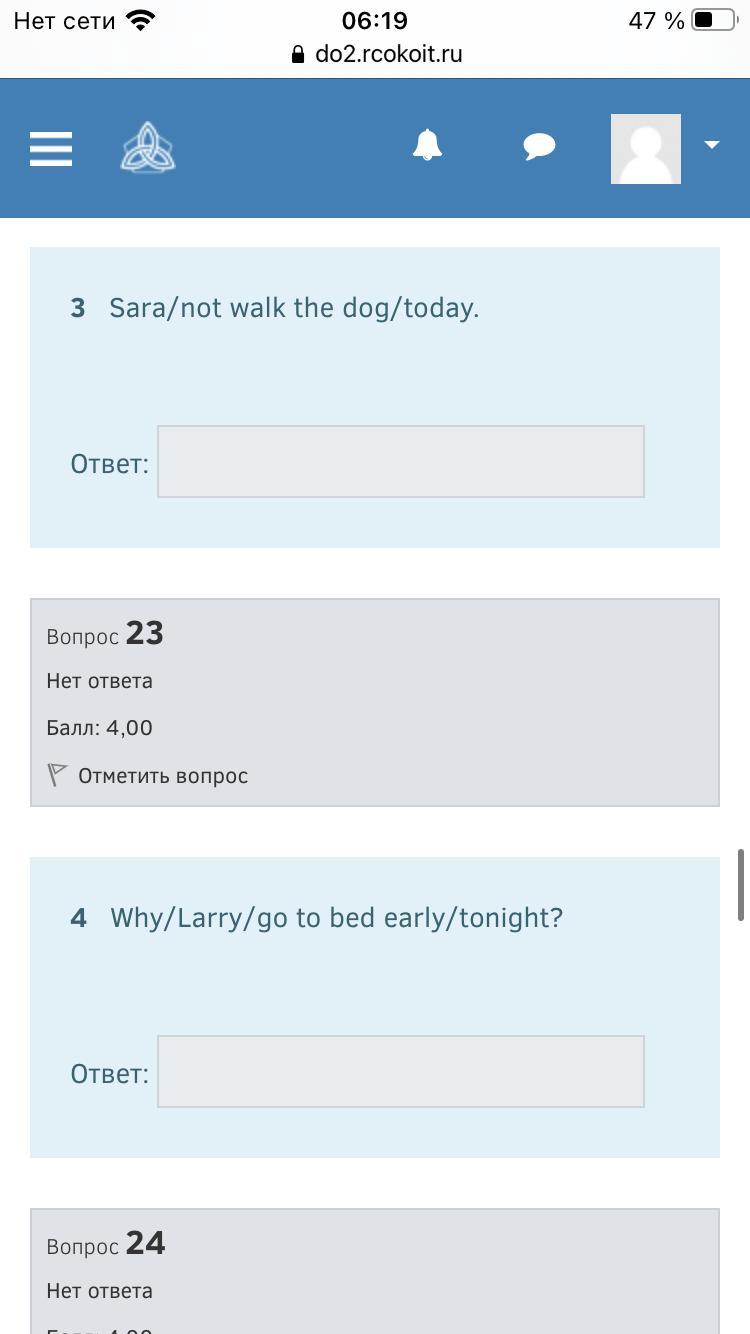Flag question via Отметить вопрос link
Screen dimensions: 750x1334
click(162, 776)
